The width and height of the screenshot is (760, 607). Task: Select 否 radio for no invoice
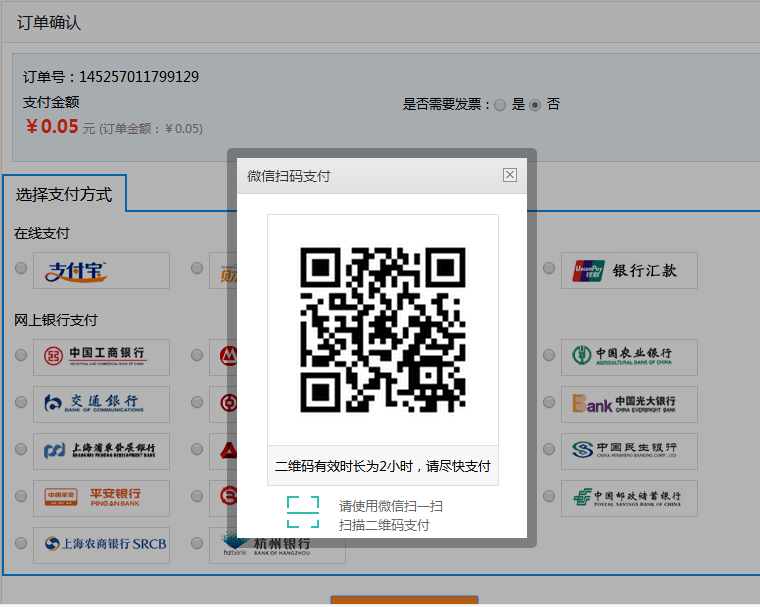tap(535, 105)
